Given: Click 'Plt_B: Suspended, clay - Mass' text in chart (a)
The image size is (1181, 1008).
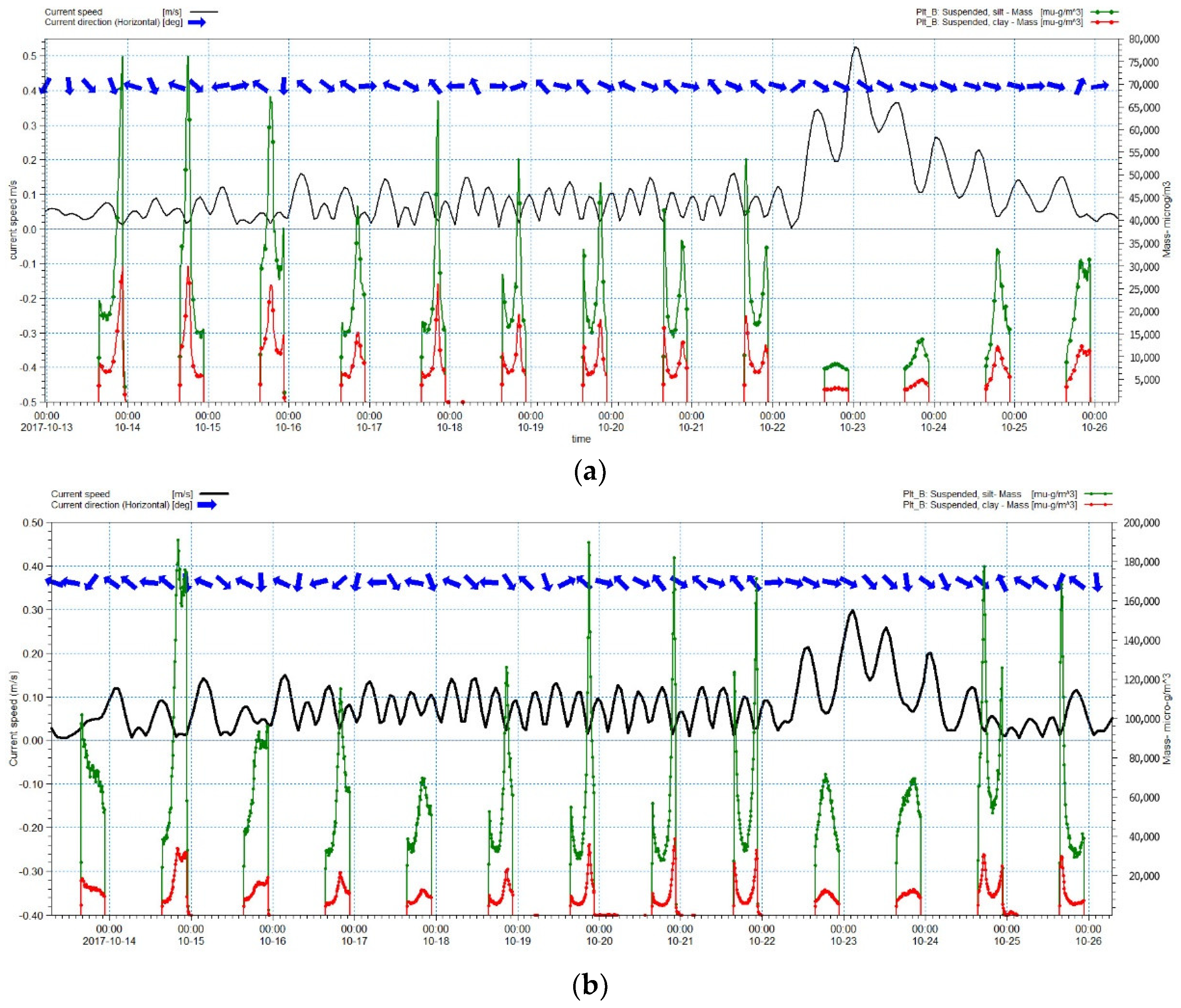Looking at the screenshot, I should [x=977, y=22].
